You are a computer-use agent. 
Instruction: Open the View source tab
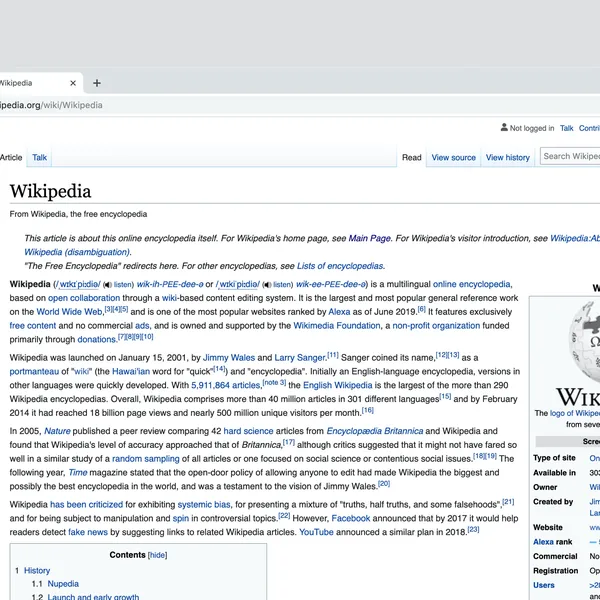coord(453,157)
